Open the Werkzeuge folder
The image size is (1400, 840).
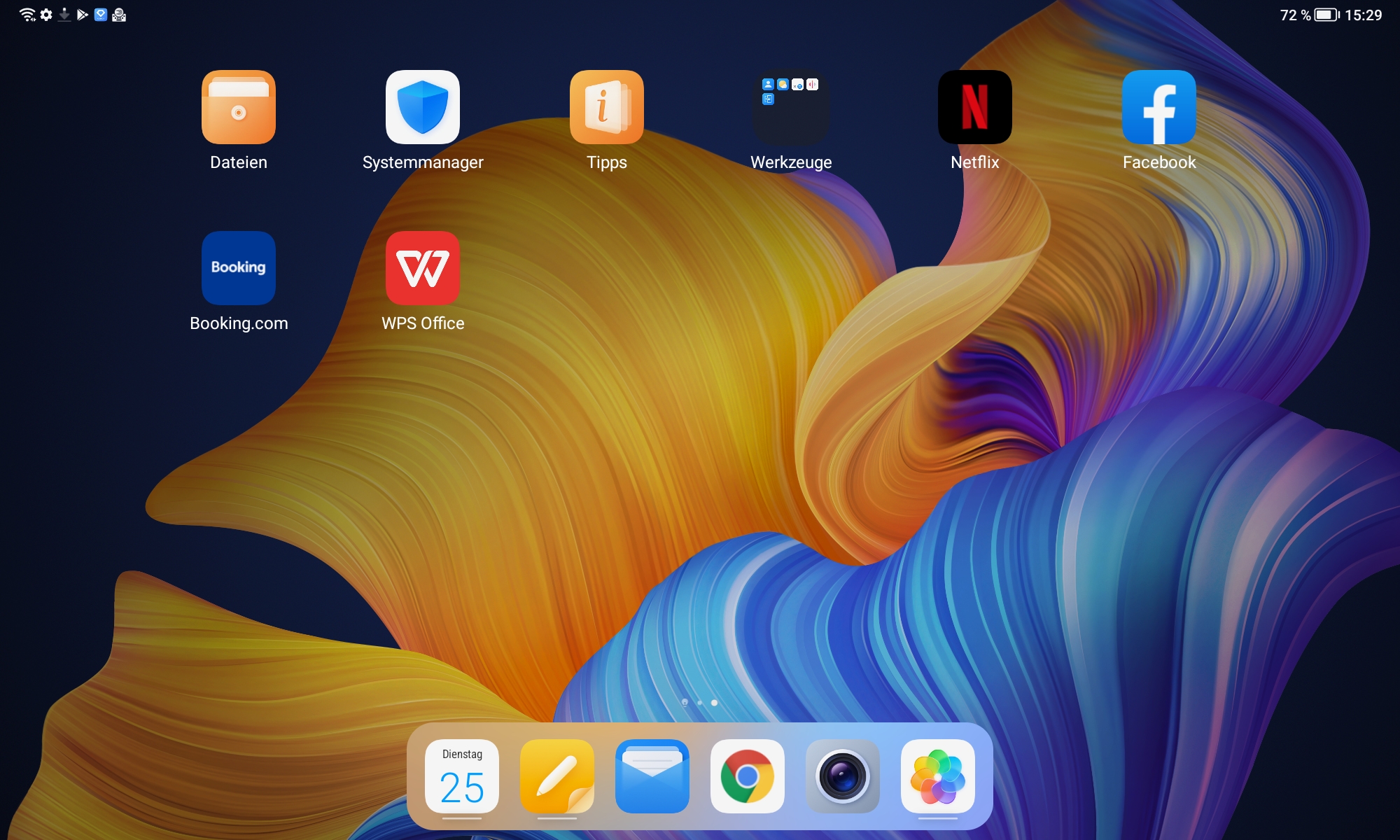(791, 107)
